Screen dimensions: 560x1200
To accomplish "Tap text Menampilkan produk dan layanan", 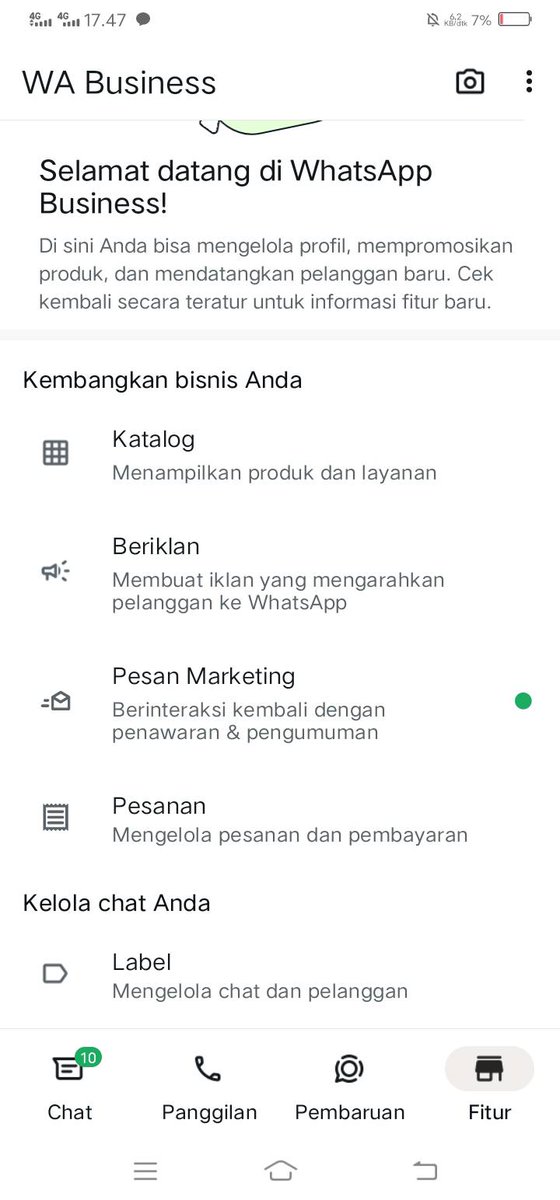I will coord(274,472).
